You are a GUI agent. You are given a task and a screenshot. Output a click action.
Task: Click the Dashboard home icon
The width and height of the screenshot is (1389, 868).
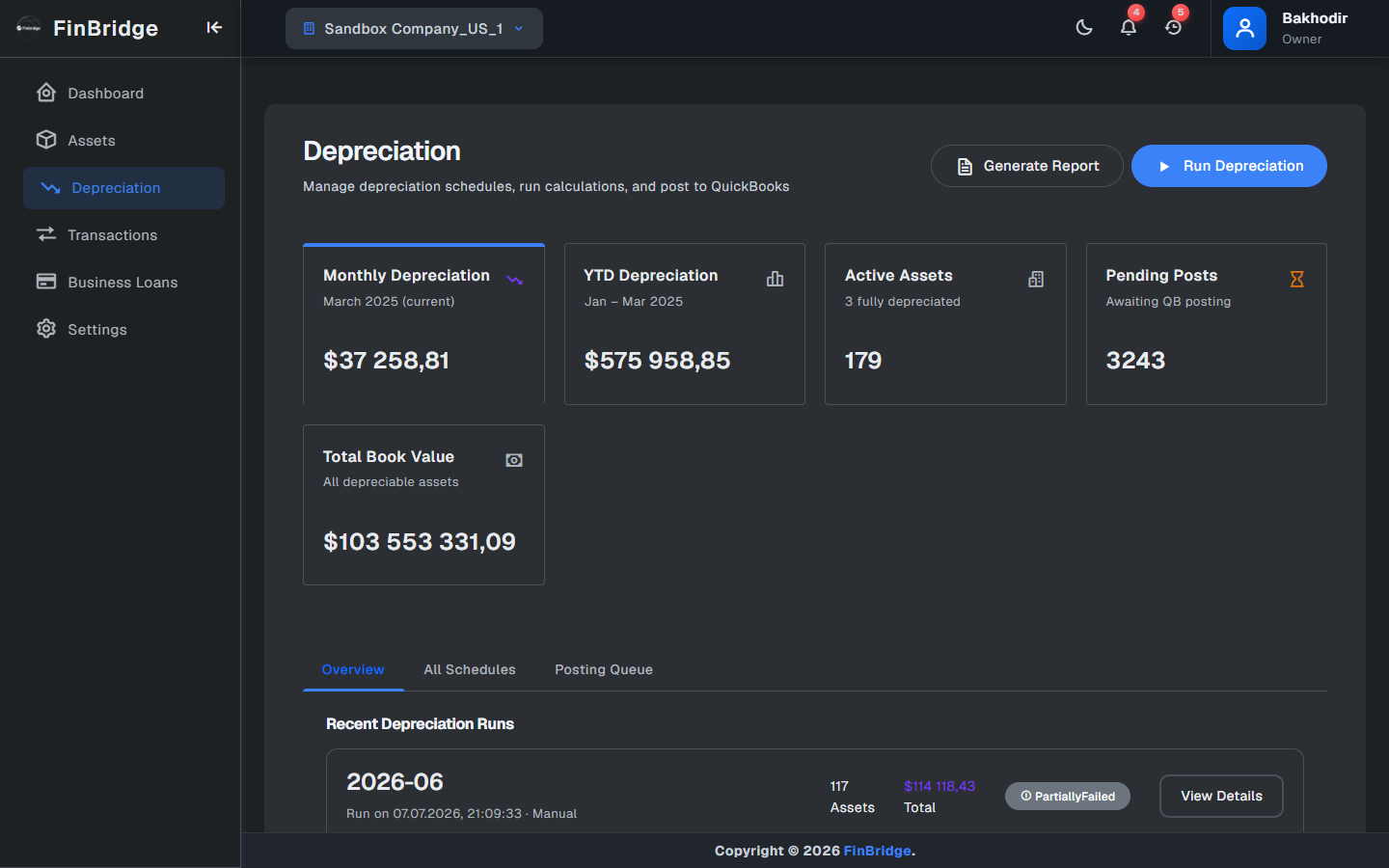(46, 93)
